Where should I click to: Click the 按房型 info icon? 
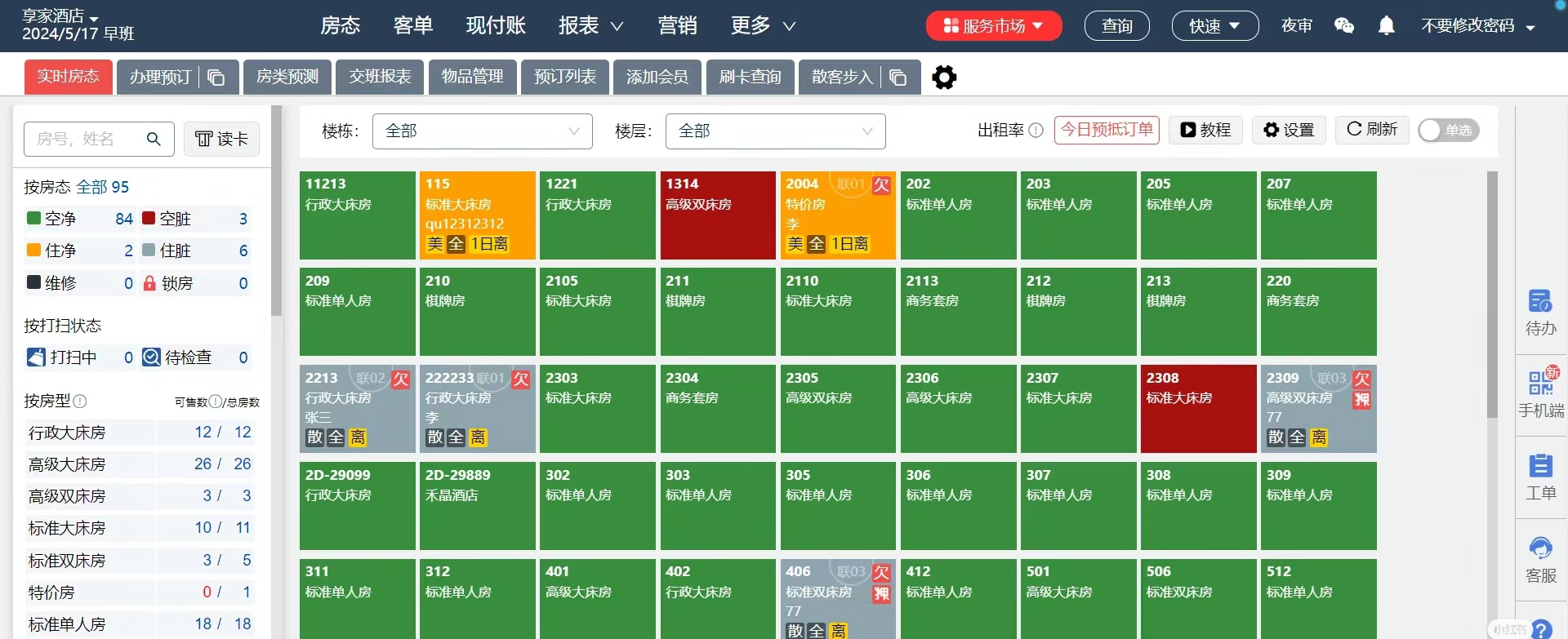(x=80, y=402)
